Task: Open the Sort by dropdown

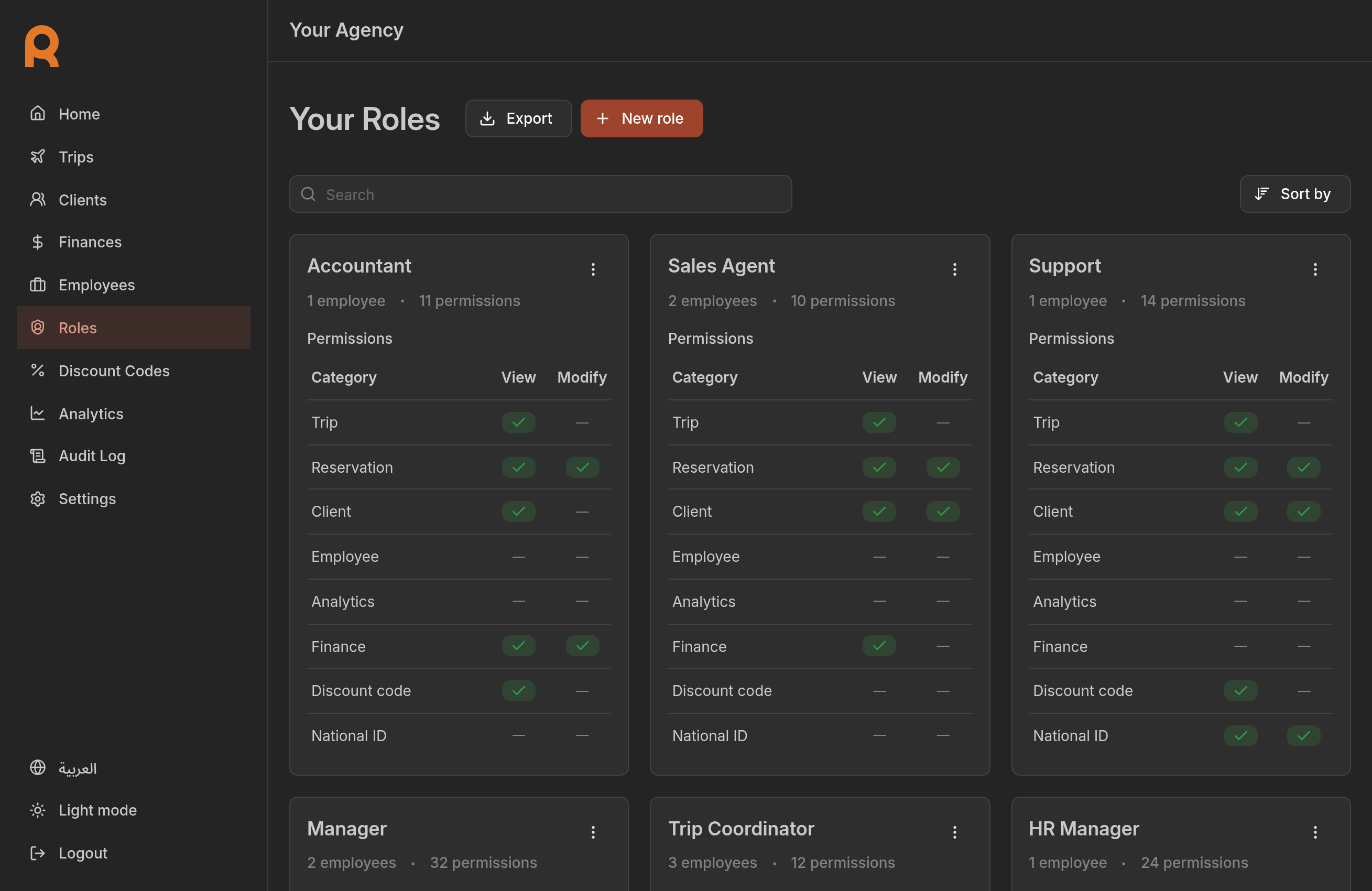Action: (x=1294, y=194)
